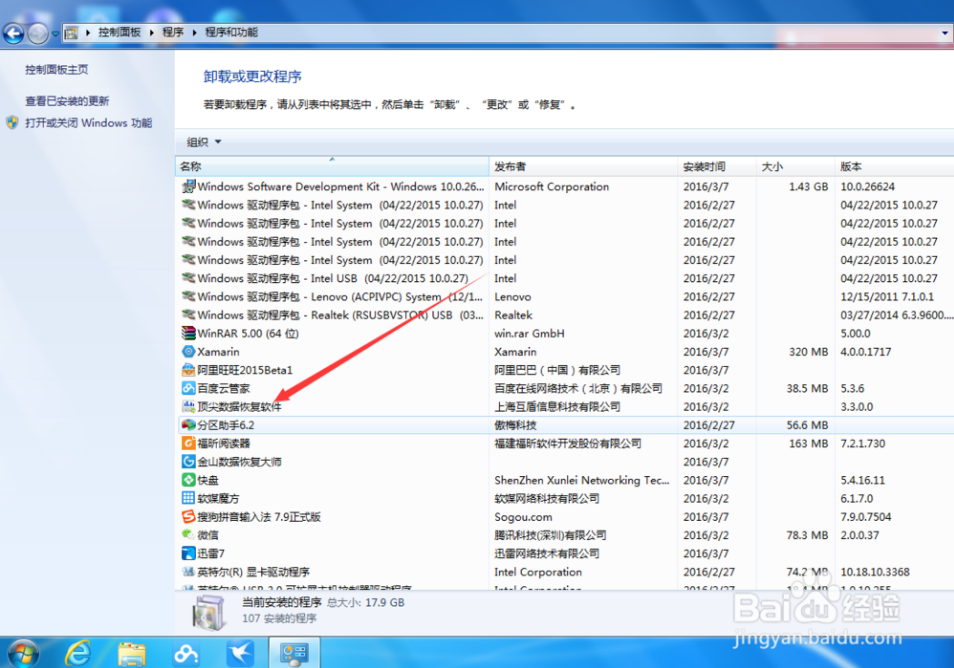
Task: Open the 控制面板主页 link
Action: [x=57, y=69]
